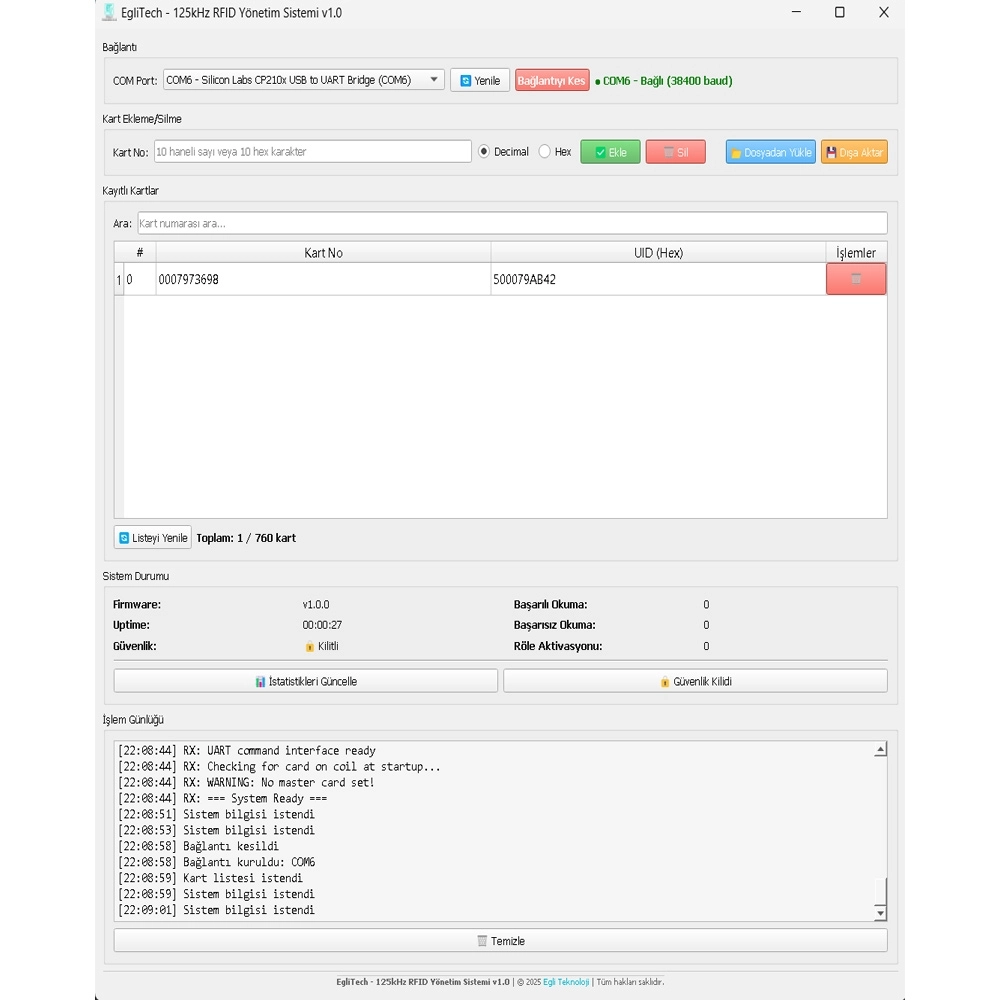The image size is (1000, 1000).
Task: Click Bağlantıyı Kes to disconnect
Action: pos(552,80)
